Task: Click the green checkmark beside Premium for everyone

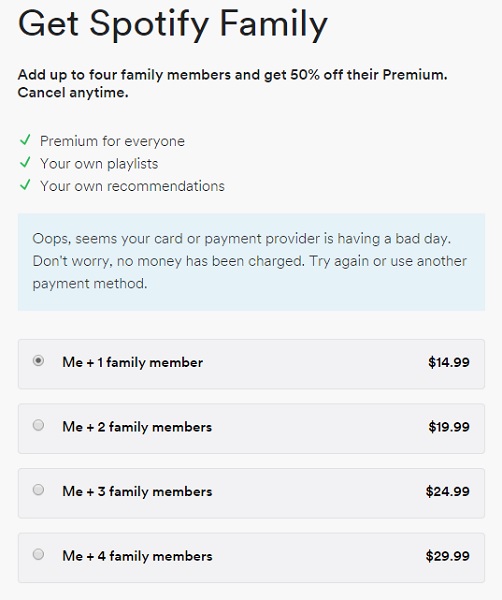Action: click(x=25, y=140)
